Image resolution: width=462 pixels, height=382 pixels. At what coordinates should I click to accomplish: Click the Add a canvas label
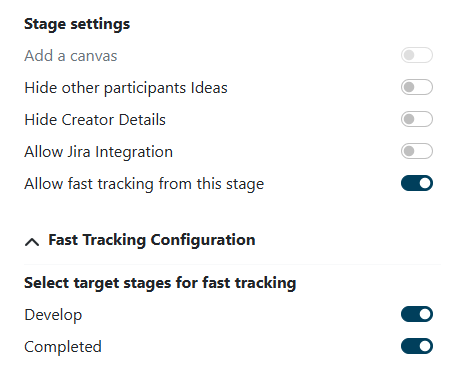point(71,56)
